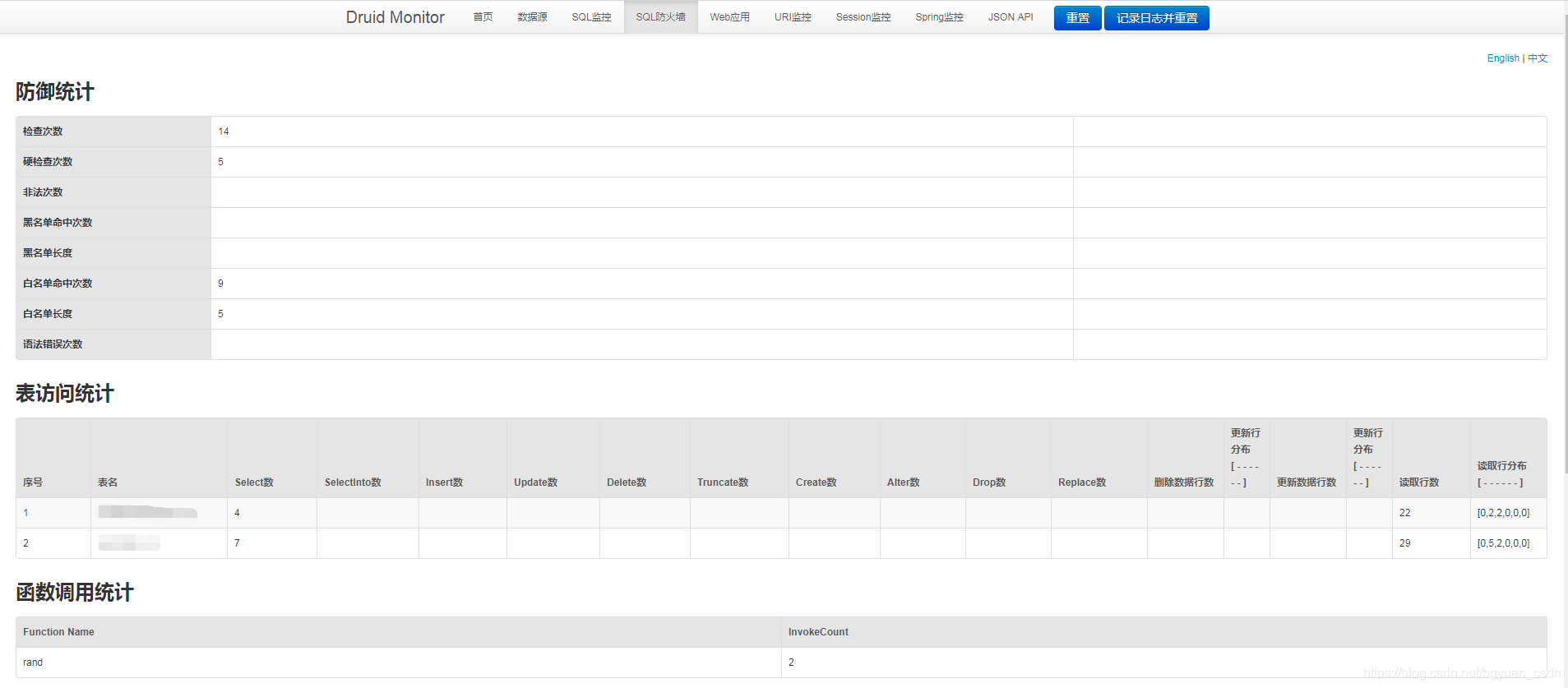The width and height of the screenshot is (1568, 688).
Task: Click the Replace数 column header
Action: [1082, 483]
